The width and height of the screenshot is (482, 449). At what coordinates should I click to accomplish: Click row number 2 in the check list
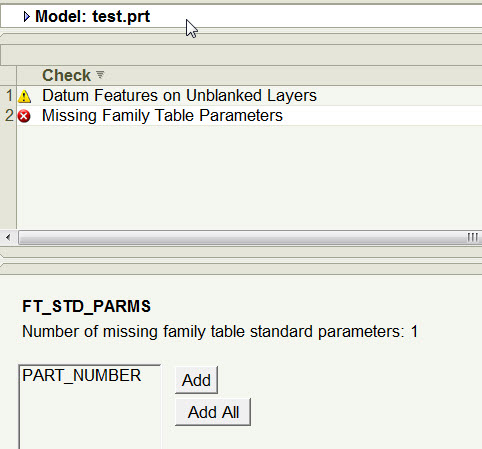coord(9,116)
